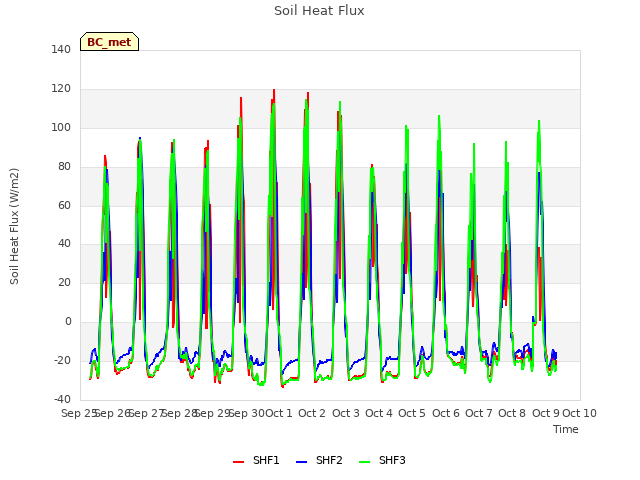Click the Sep 30 x-axis date label

pos(247,413)
